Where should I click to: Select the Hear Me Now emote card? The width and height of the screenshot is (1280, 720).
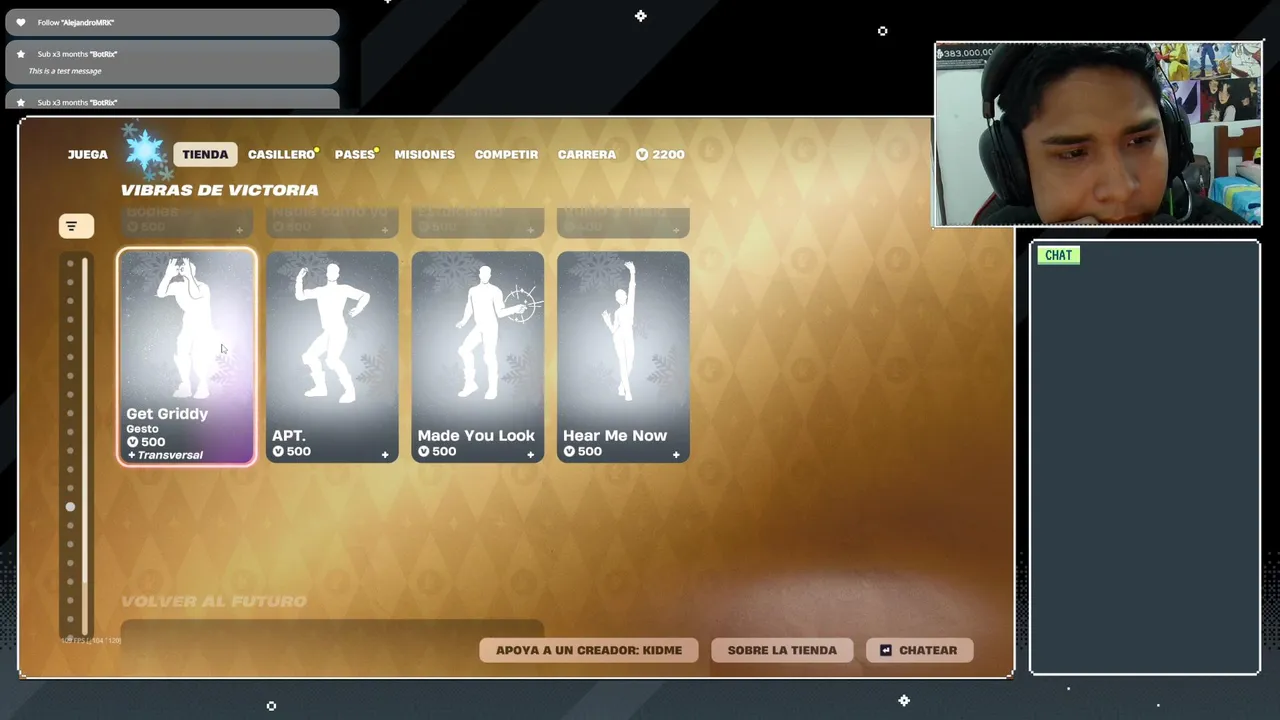click(623, 357)
